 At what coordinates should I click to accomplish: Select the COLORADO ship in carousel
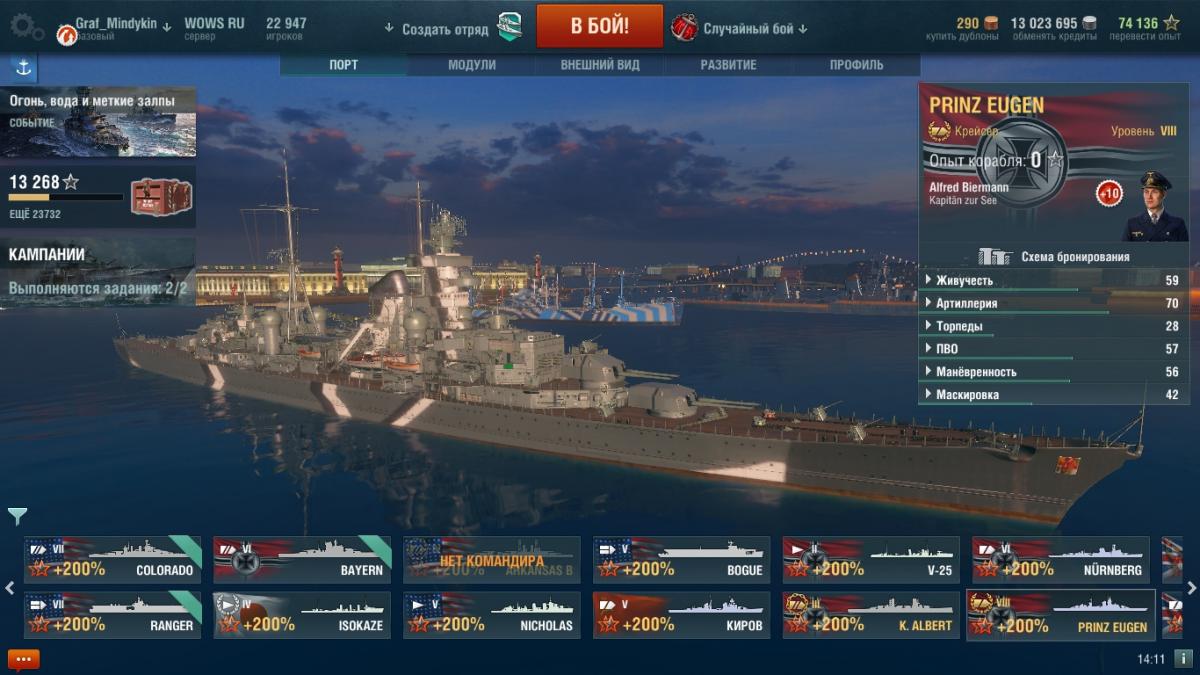[112, 560]
